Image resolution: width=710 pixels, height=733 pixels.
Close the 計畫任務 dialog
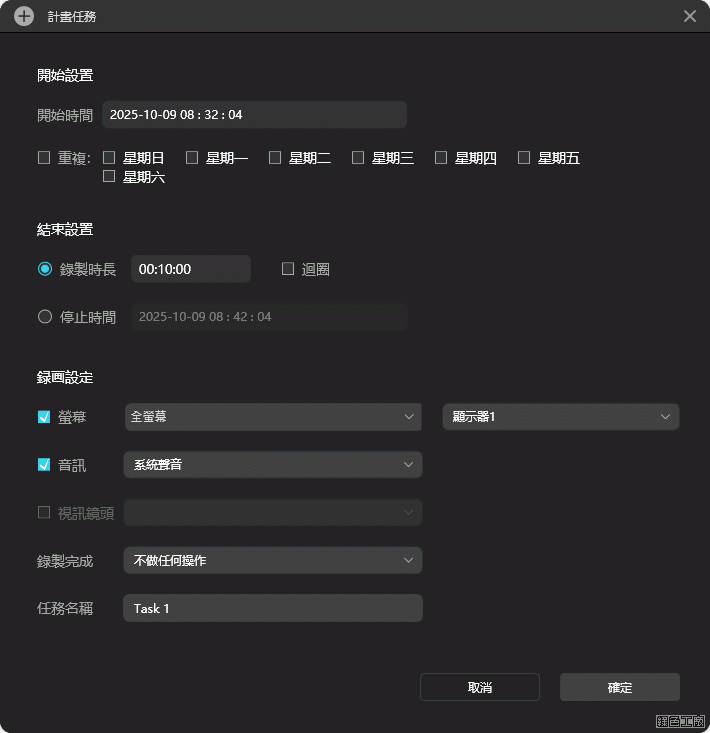click(690, 17)
